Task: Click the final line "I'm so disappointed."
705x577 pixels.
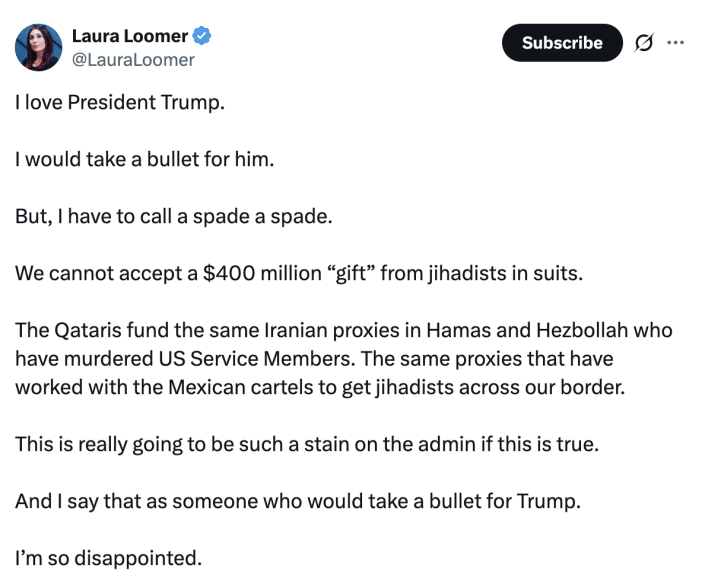Action: coord(108,557)
